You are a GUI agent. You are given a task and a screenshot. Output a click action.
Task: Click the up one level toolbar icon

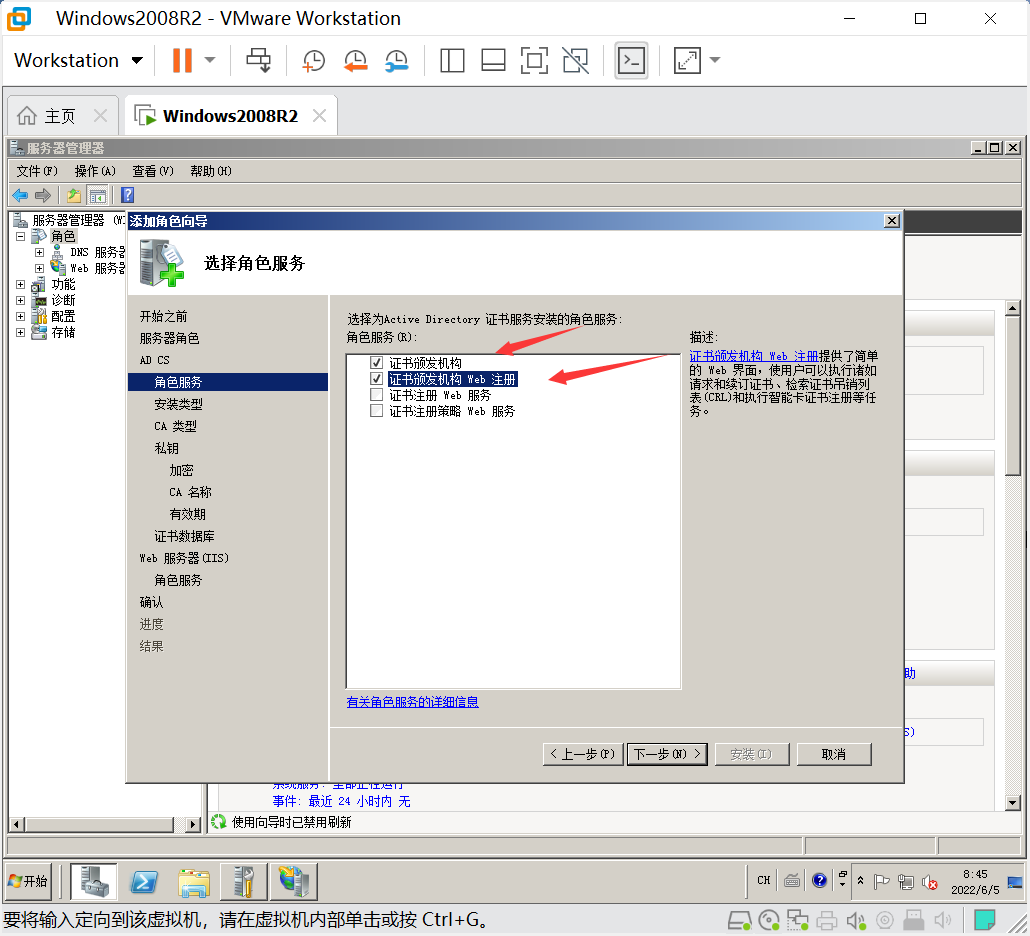point(74,195)
